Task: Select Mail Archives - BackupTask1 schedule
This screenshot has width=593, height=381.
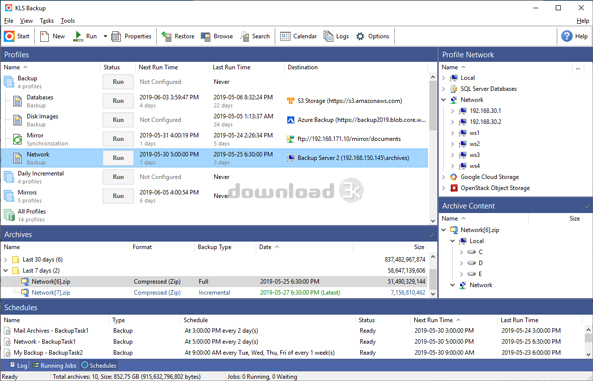Action: 51,331
